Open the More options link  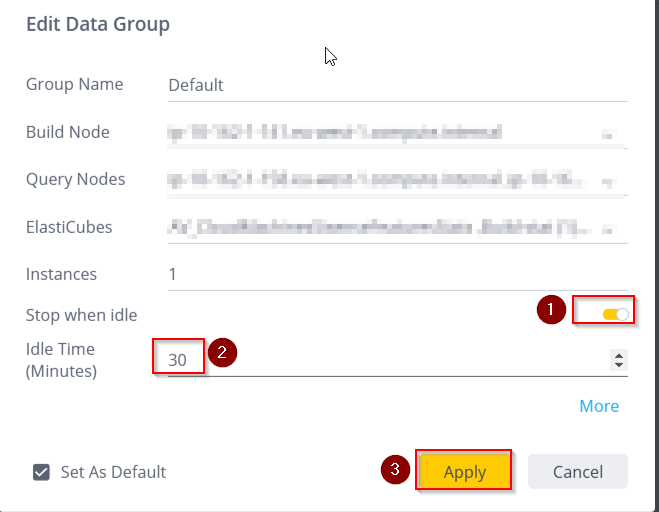pyautogui.click(x=599, y=406)
